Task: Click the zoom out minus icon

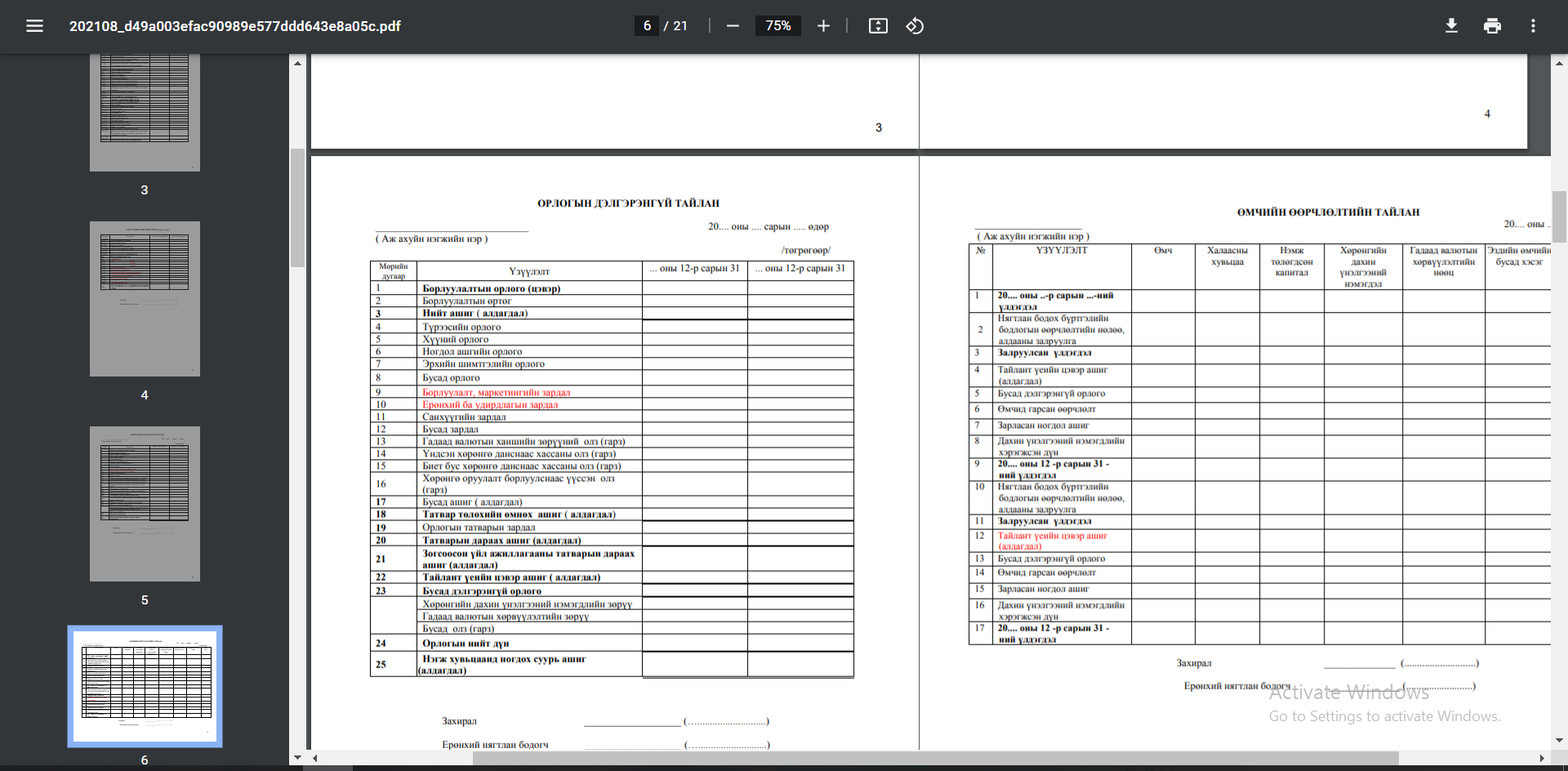Action: click(x=733, y=26)
